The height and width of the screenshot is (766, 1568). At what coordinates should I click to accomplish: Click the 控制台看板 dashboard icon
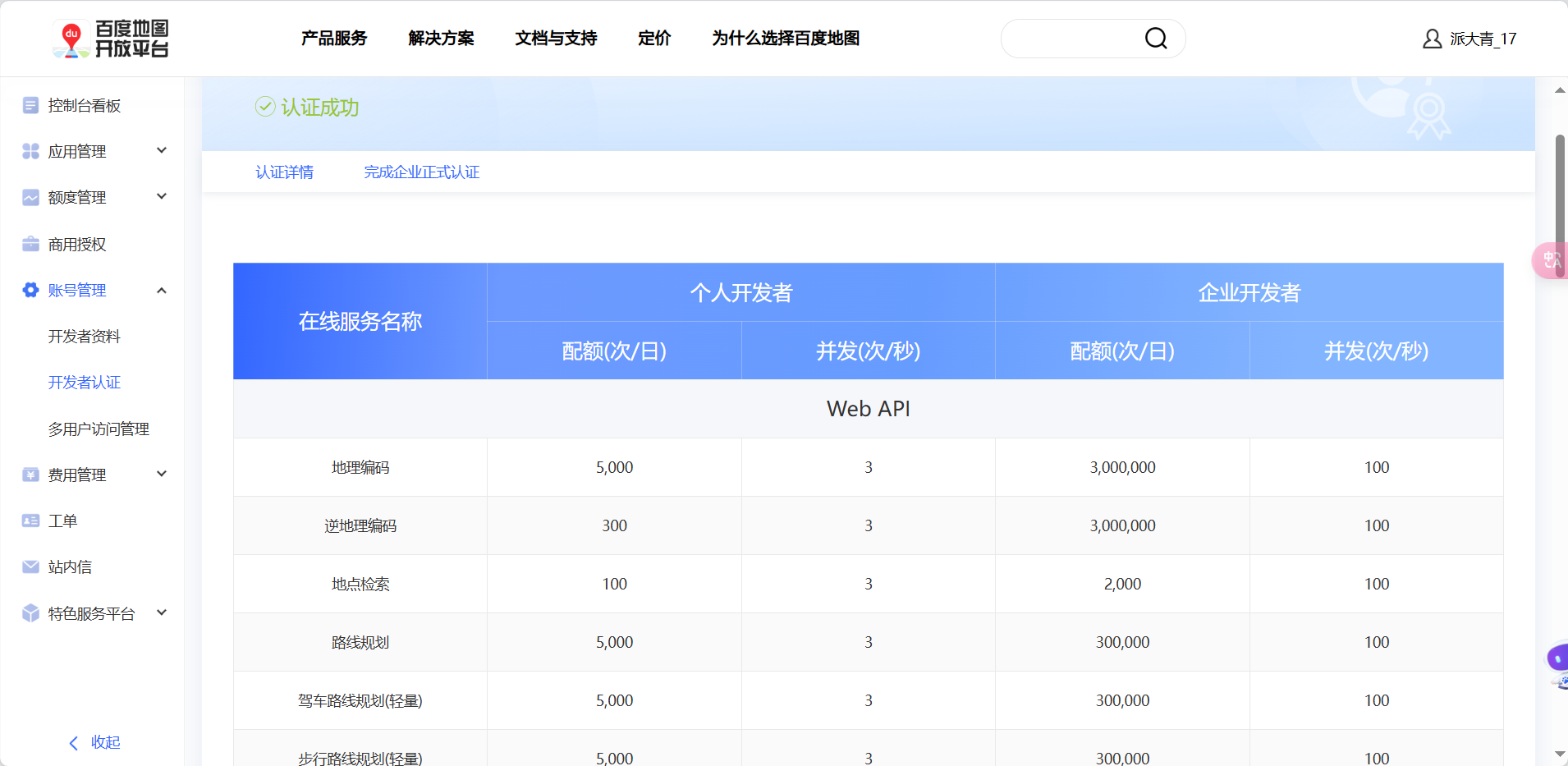click(30, 105)
